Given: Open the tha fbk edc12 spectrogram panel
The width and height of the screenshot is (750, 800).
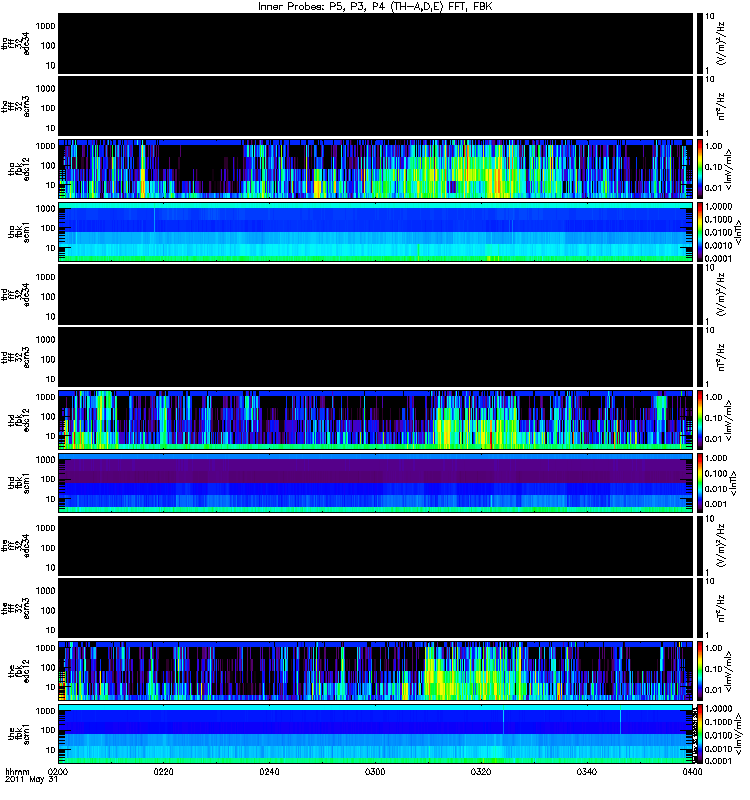Looking at the screenshot, I should click(376, 170).
